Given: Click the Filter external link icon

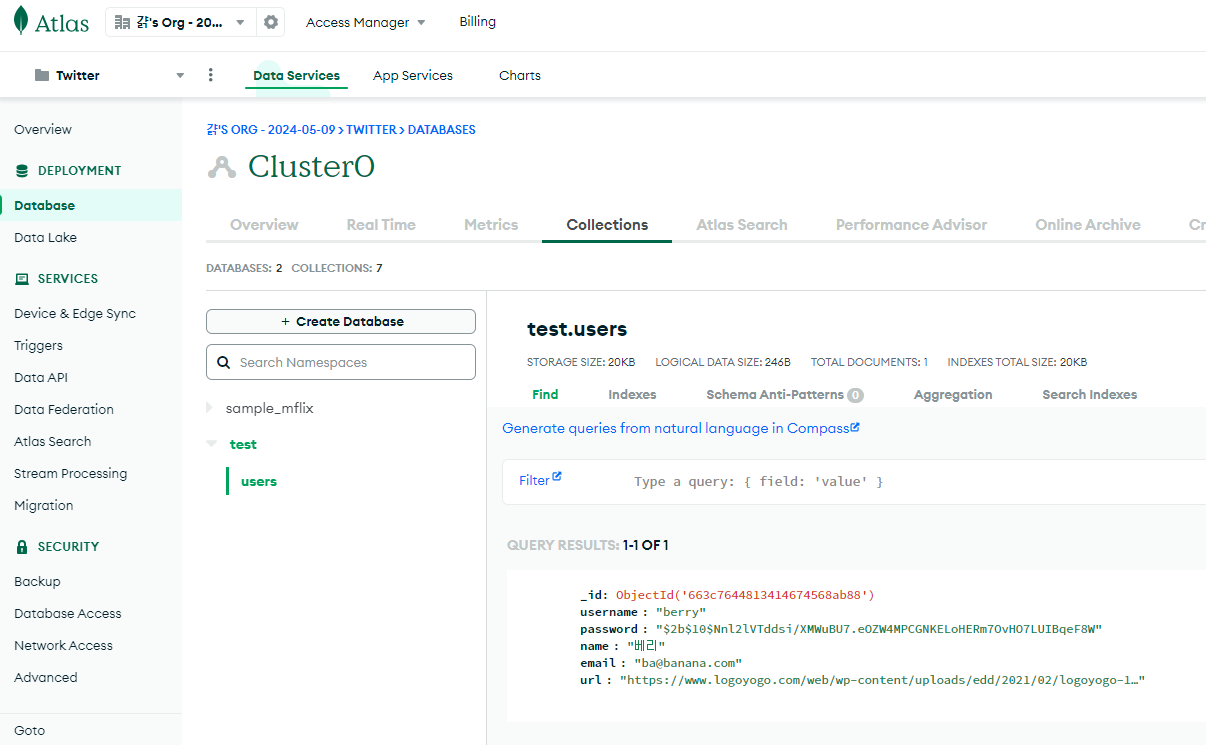Looking at the screenshot, I should [x=557, y=477].
